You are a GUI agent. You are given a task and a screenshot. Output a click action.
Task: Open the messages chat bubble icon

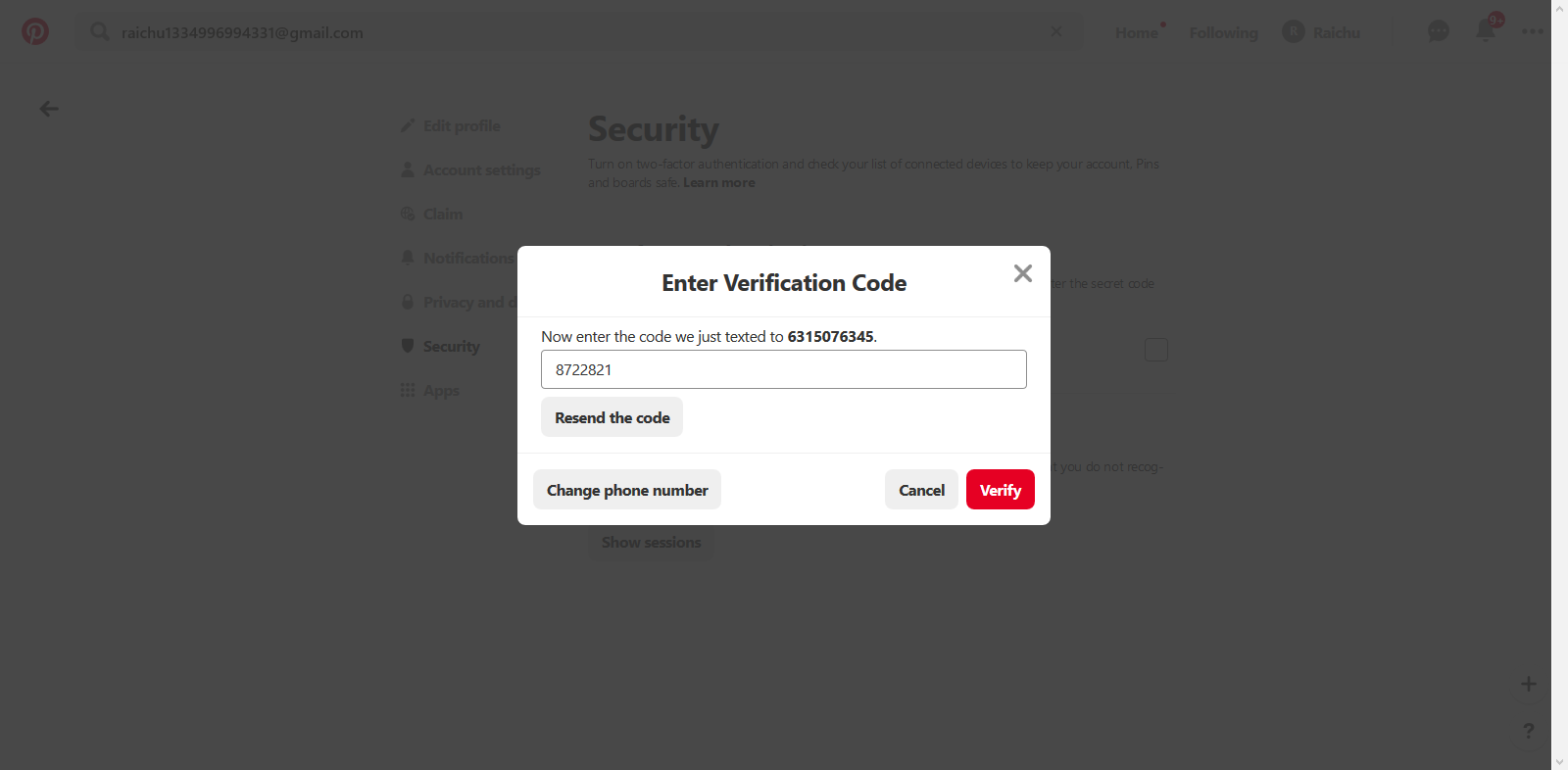pyautogui.click(x=1438, y=31)
